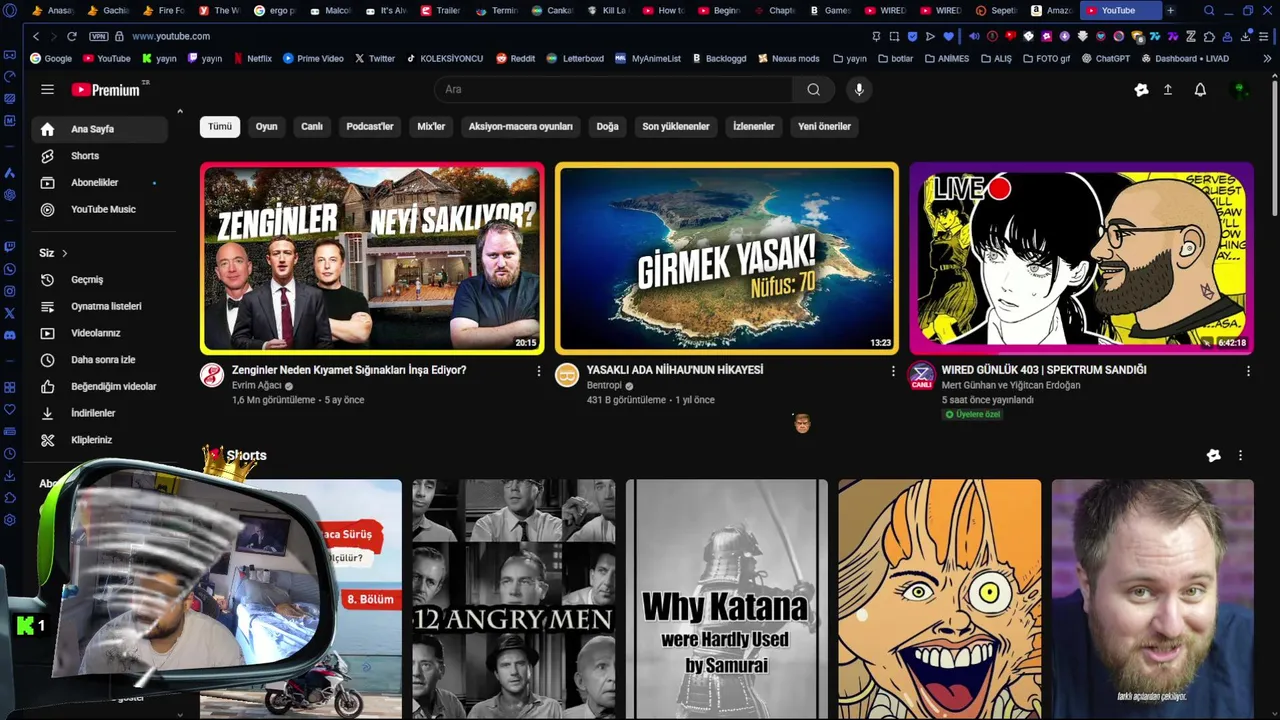Select the İzlenenler filter chip
This screenshot has height=720, width=1280.
(x=754, y=126)
